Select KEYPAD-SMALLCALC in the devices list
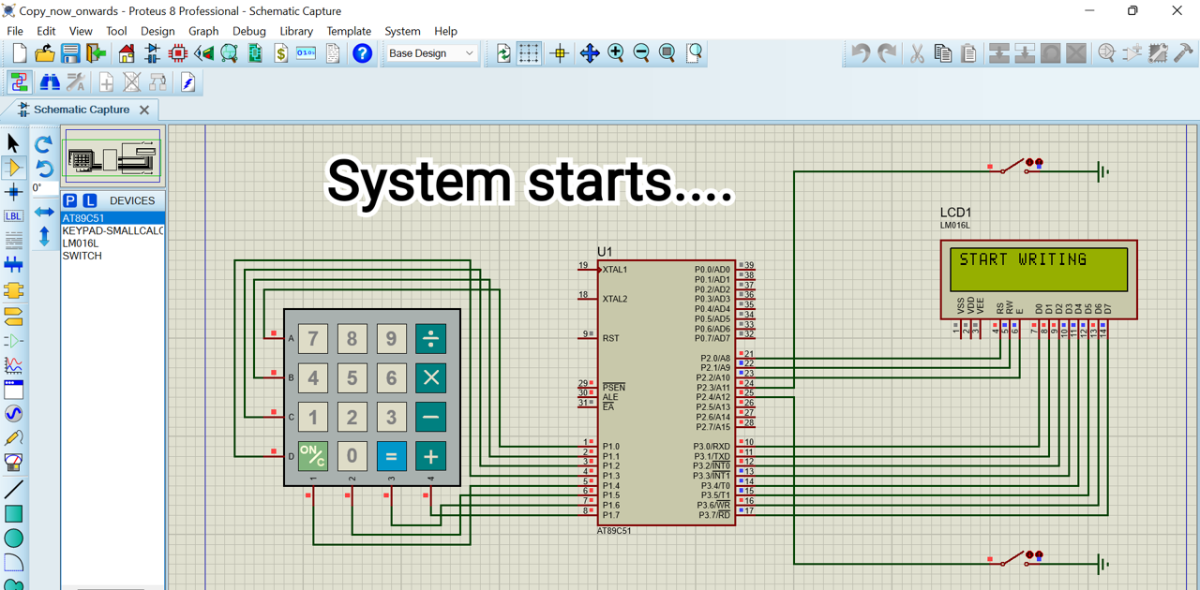 point(112,230)
